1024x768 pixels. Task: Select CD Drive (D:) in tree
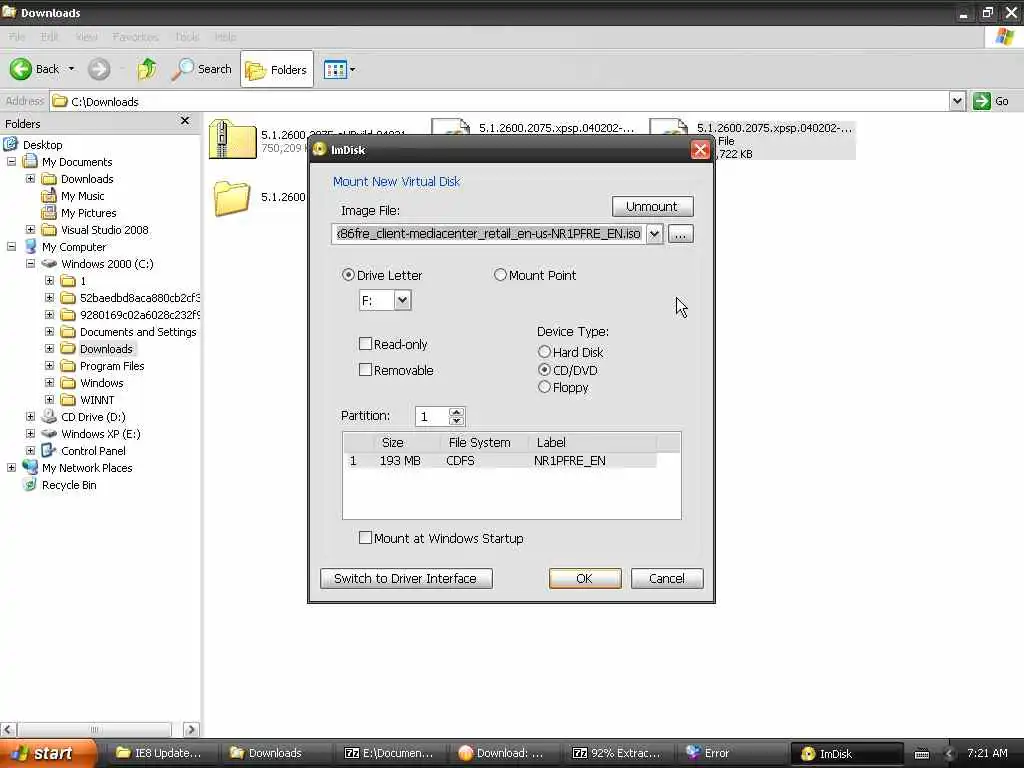pos(93,417)
